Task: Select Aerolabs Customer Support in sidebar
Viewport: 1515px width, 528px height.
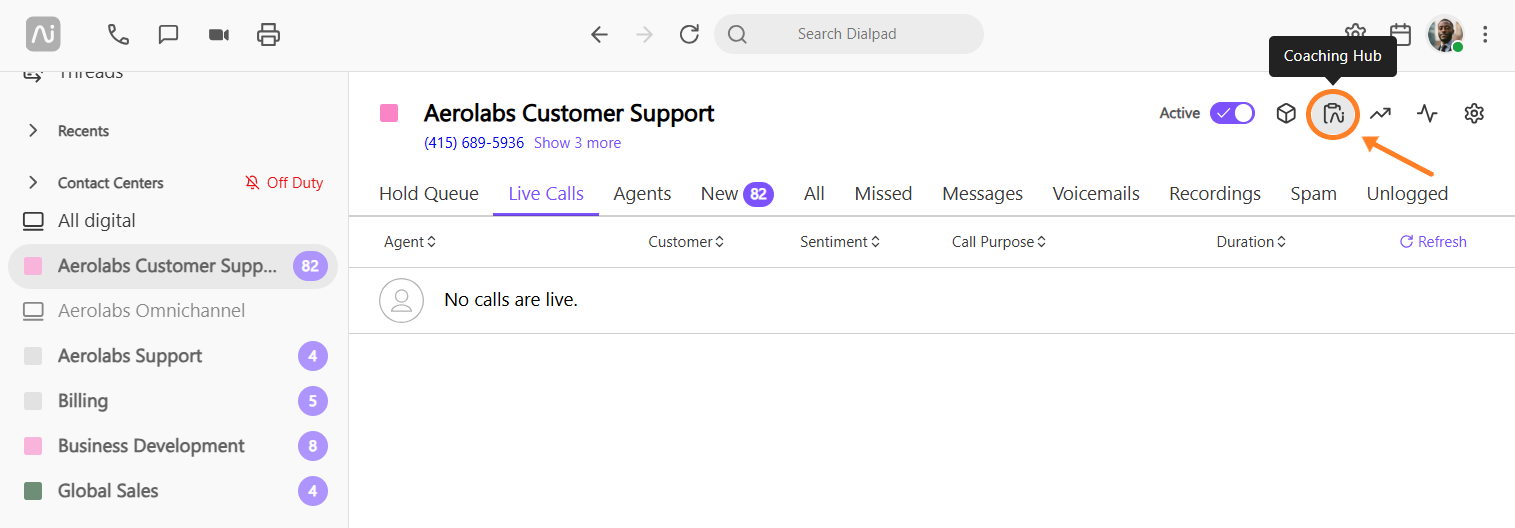Action: pyautogui.click(x=173, y=266)
